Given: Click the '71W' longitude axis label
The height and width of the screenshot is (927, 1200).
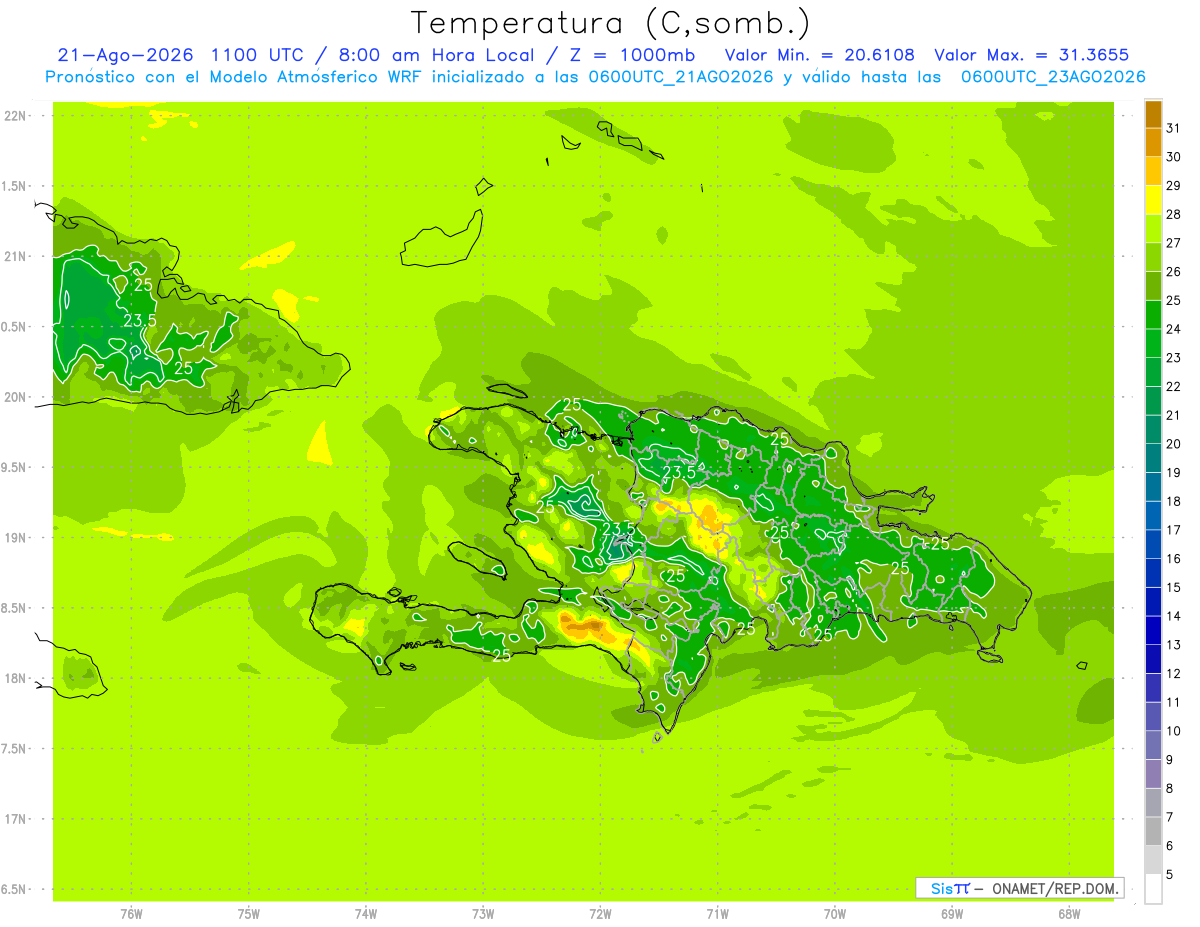Looking at the screenshot, I should (x=717, y=914).
